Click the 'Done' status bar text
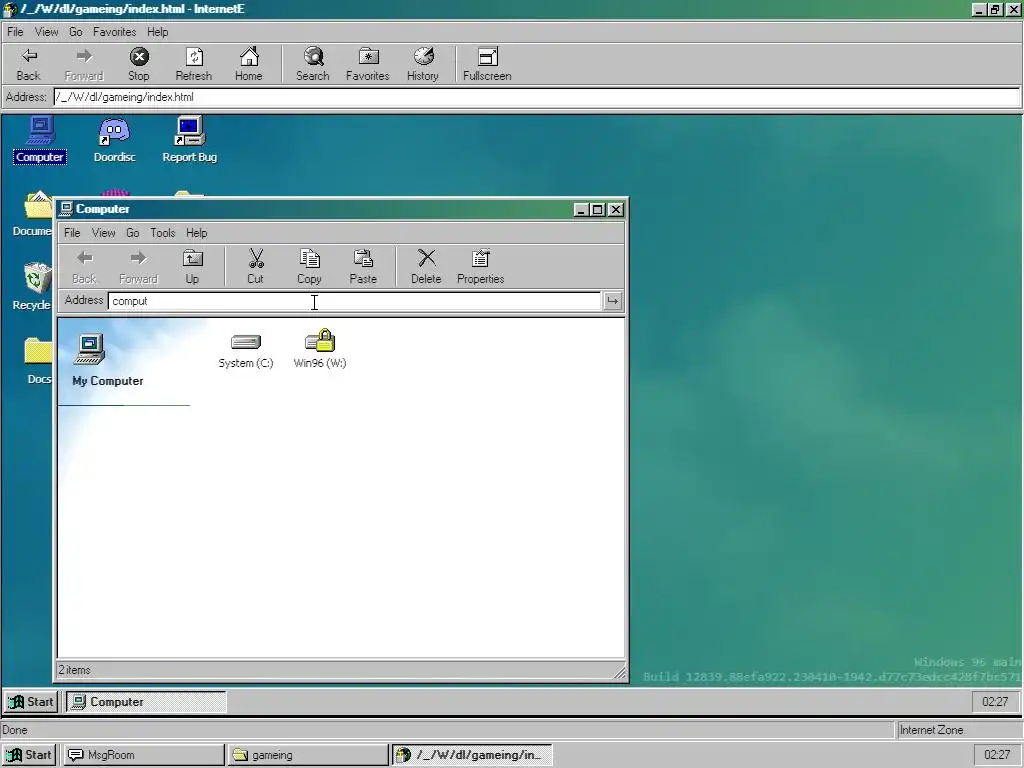The height and width of the screenshot is (768, 1024). pyautogui.click(x=14, y=730)
